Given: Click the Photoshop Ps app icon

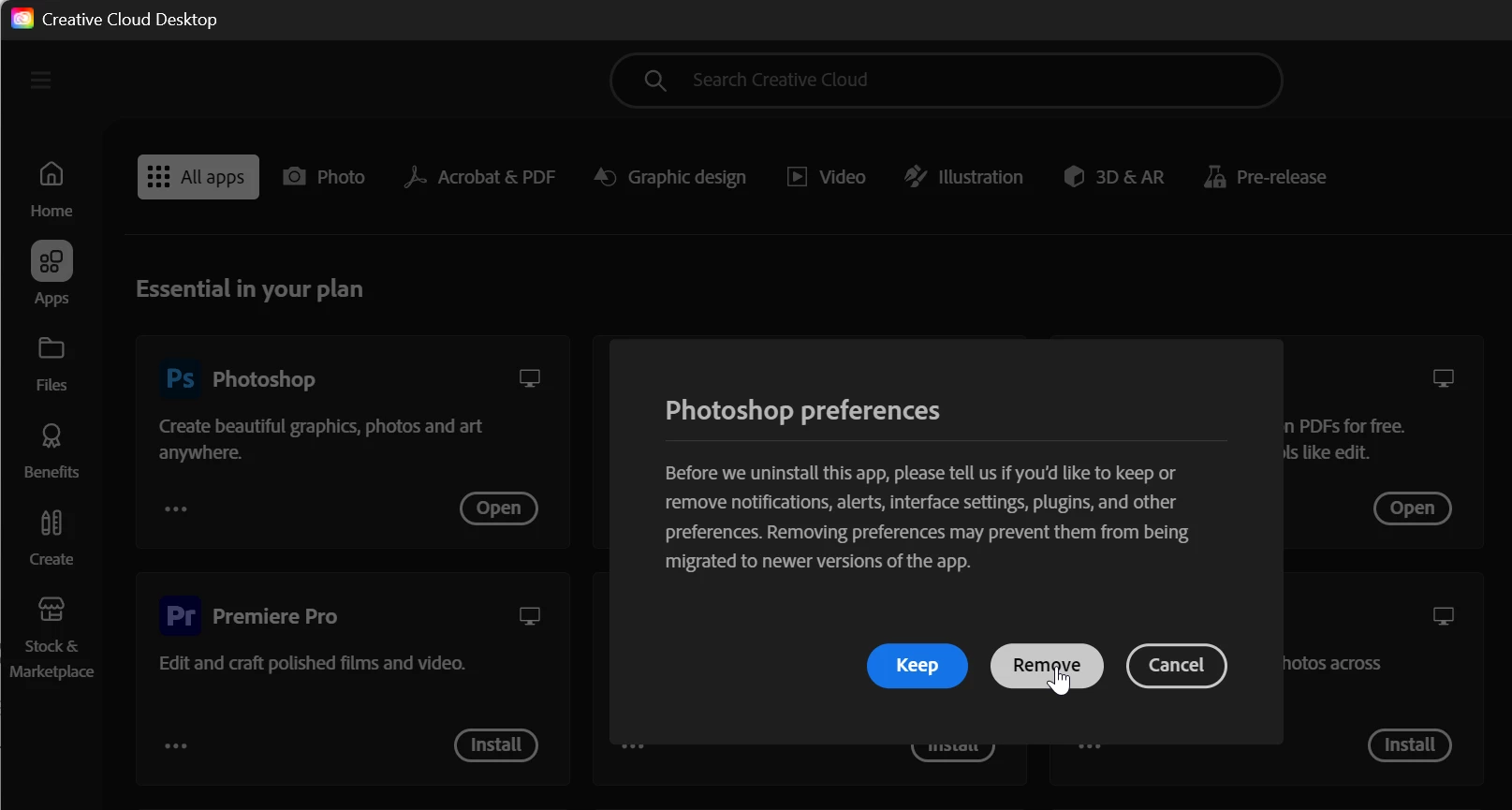Looking at the screenshot, I should point(180,379).
